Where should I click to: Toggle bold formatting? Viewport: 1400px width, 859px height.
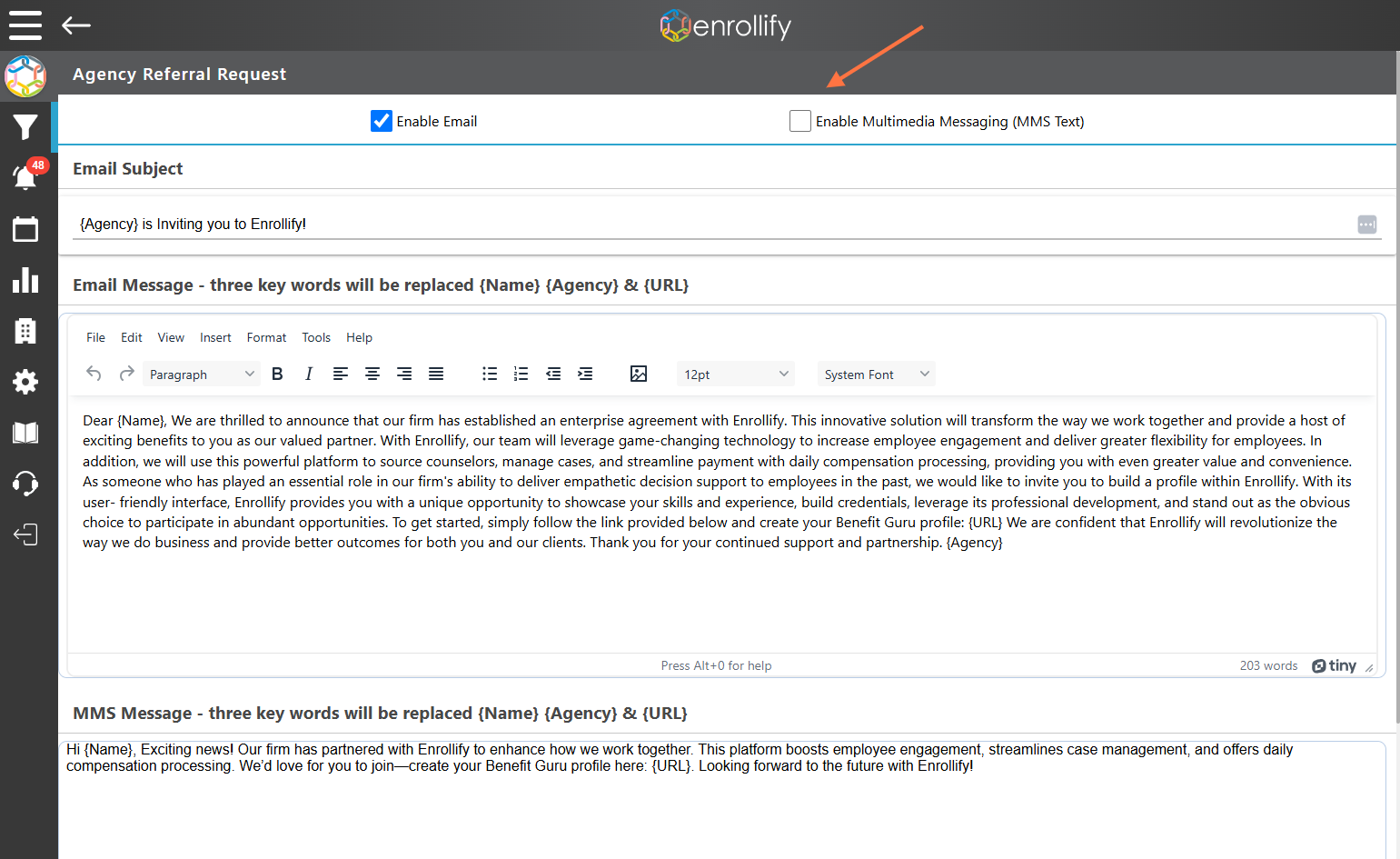click(x=278, y=374)
